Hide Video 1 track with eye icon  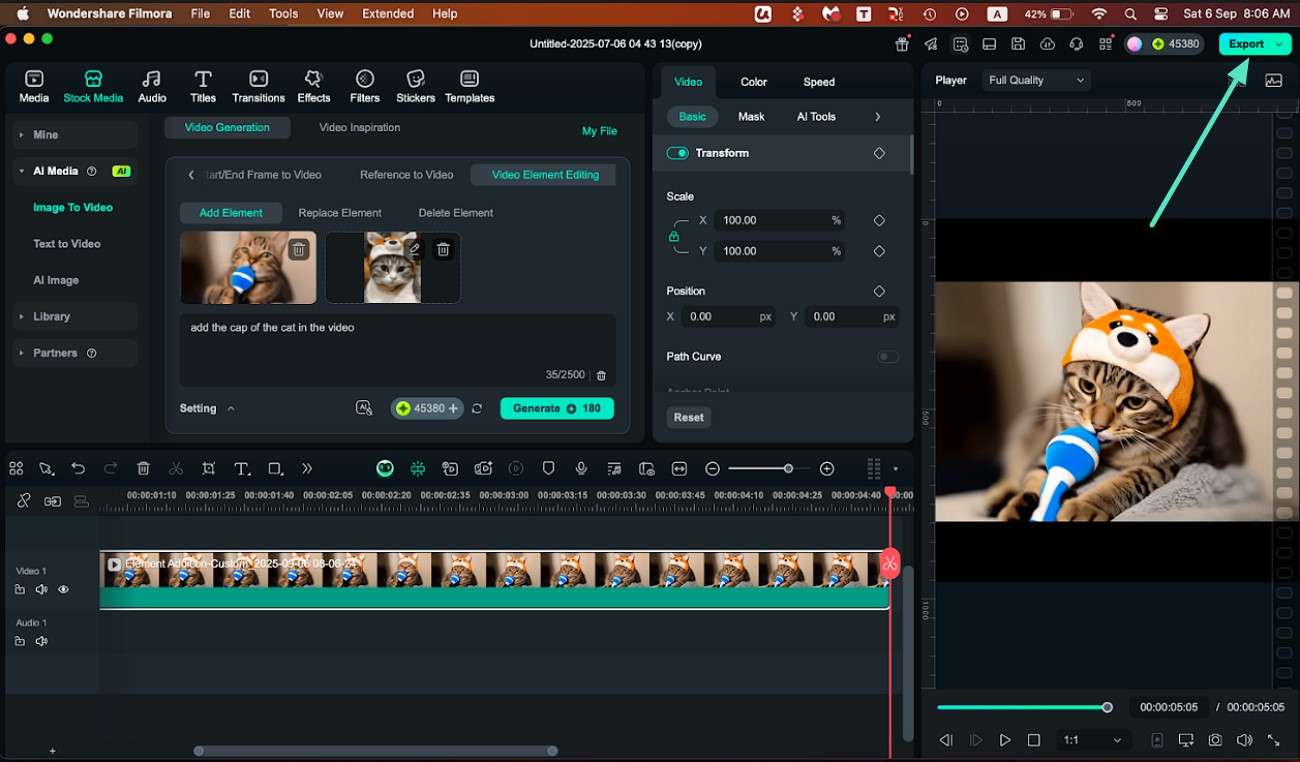pyautogui.click(x=63, y=590)
